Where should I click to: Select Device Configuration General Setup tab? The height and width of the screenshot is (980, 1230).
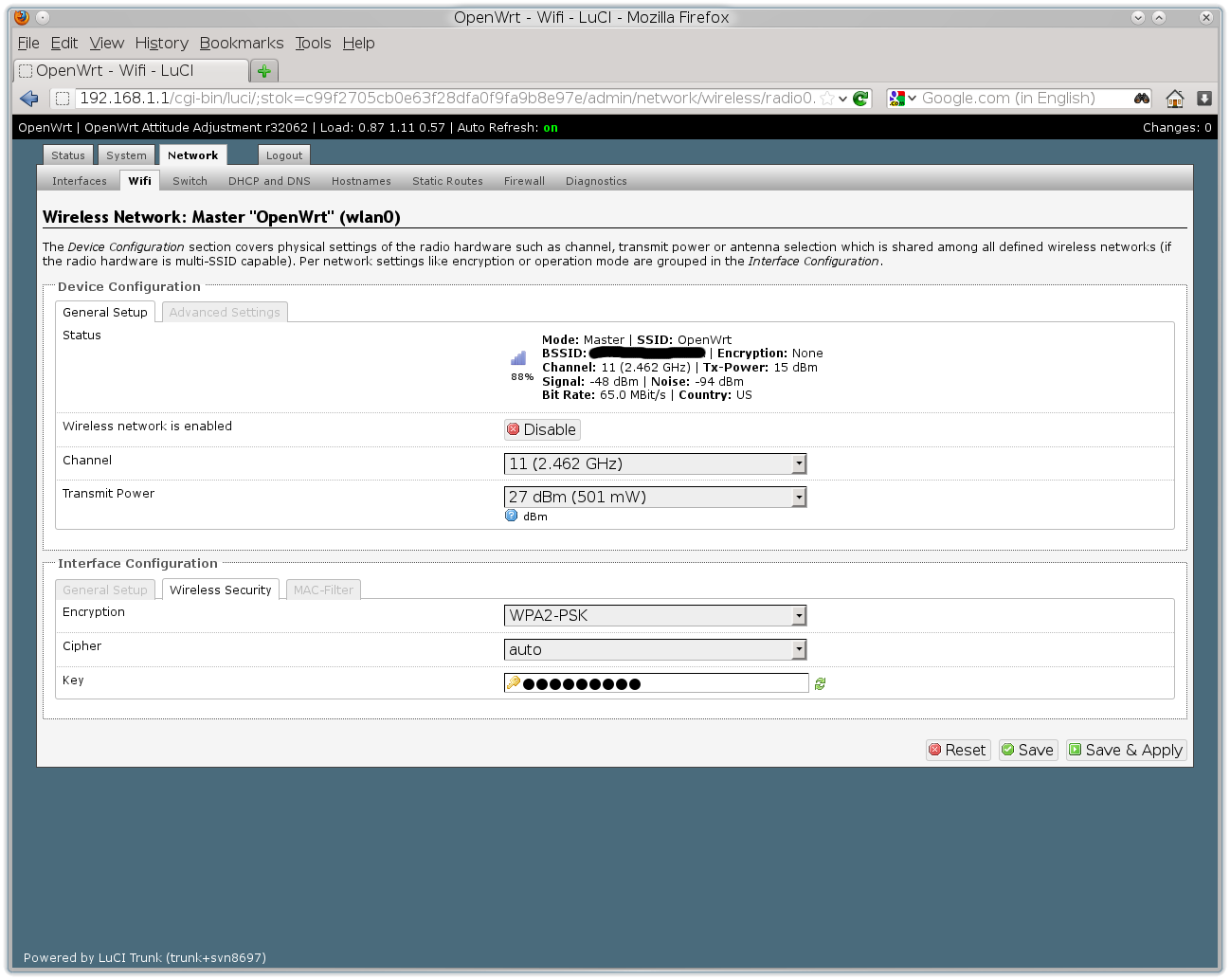click(x=105, y=312)
